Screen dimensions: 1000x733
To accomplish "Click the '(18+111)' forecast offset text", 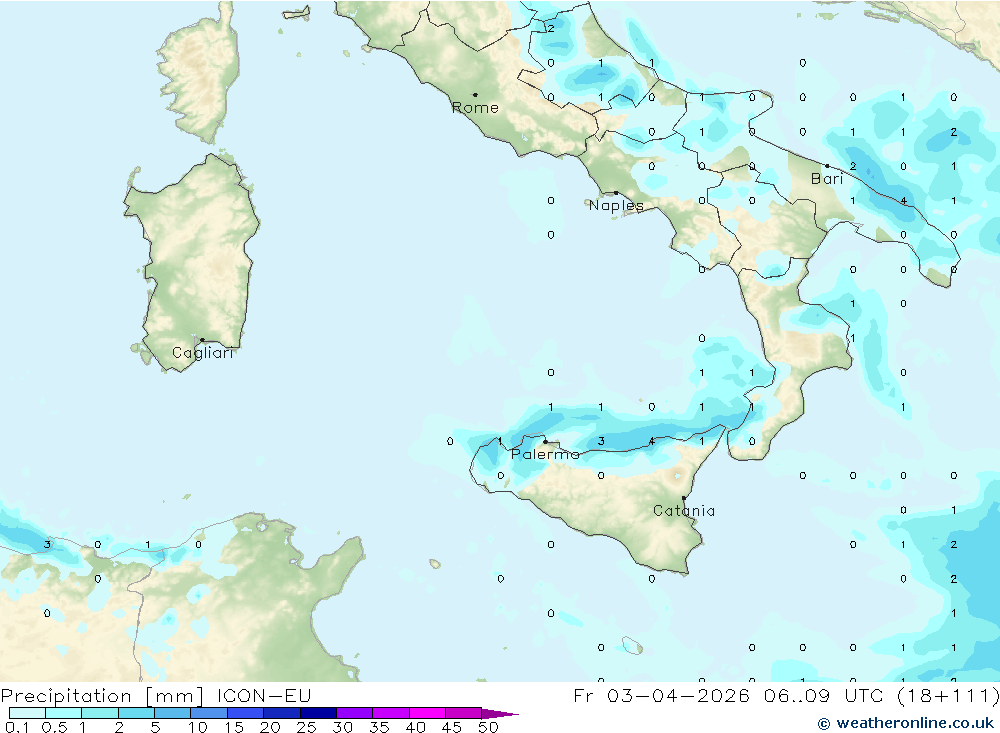I will (948, 695).
